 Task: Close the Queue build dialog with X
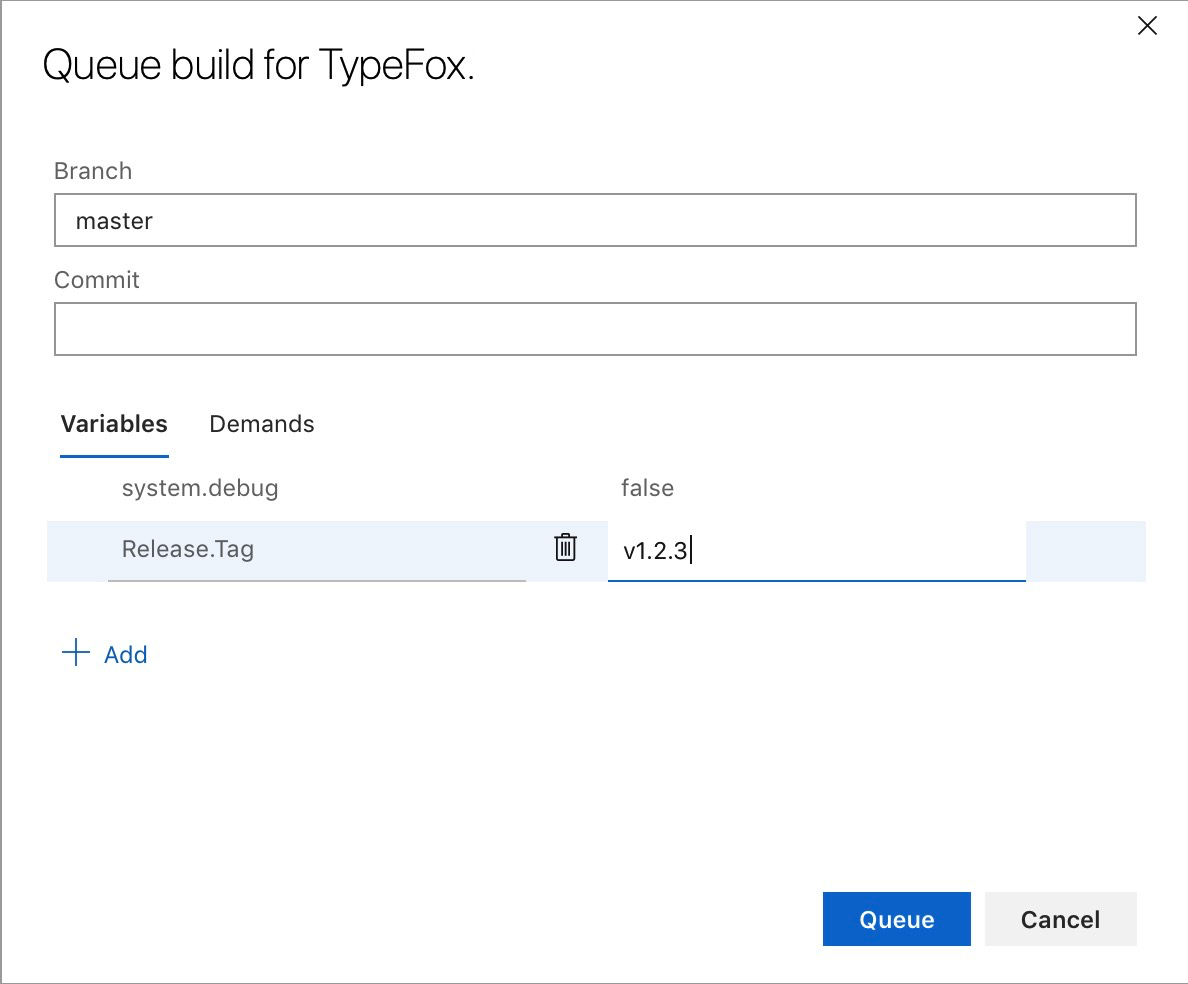[x=1147, y=26]
